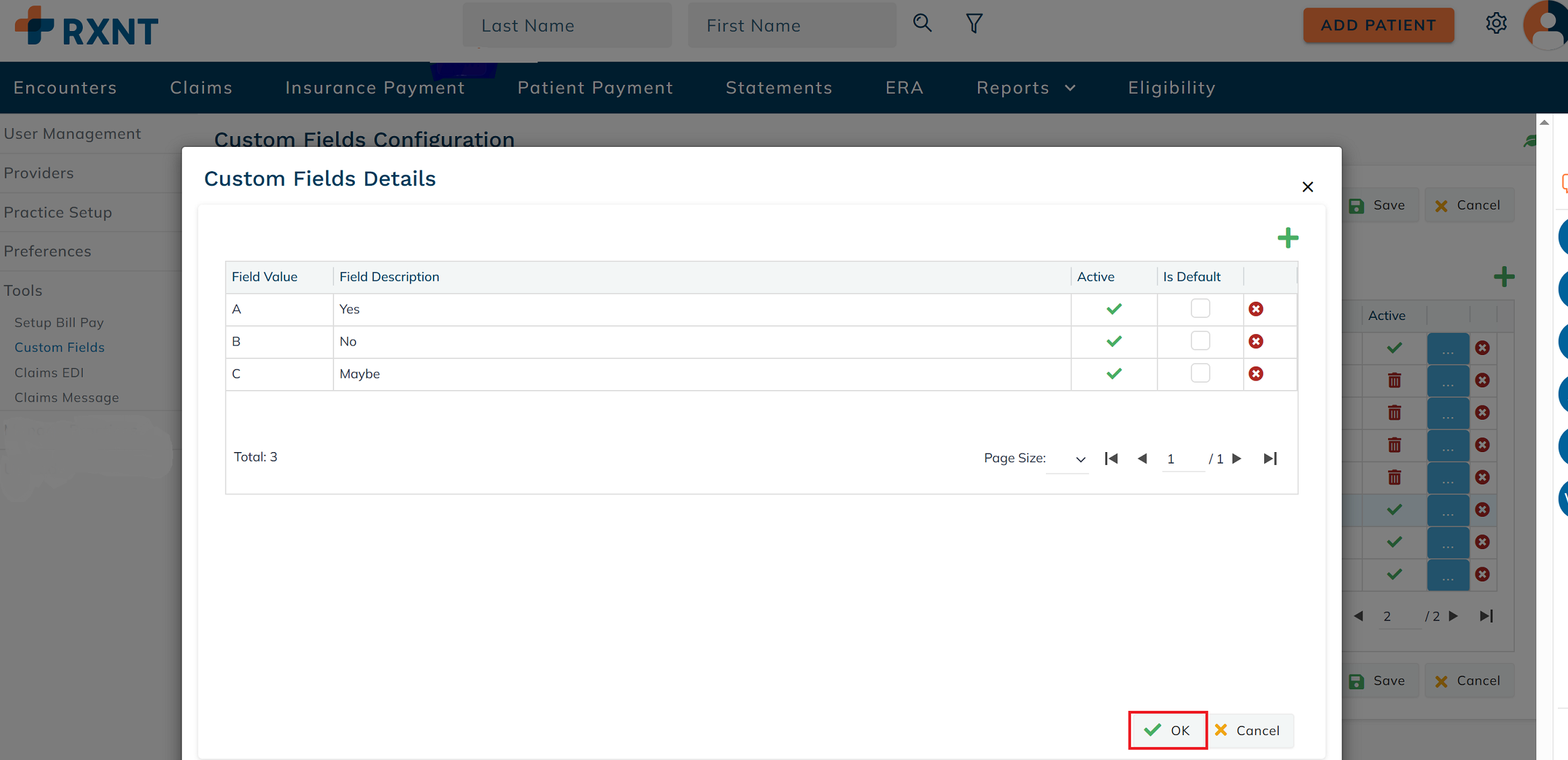The height and width of the screenshot is (760, 1568).
Task: Click the page number field in dialog
Action: [x=1183, y=459]
